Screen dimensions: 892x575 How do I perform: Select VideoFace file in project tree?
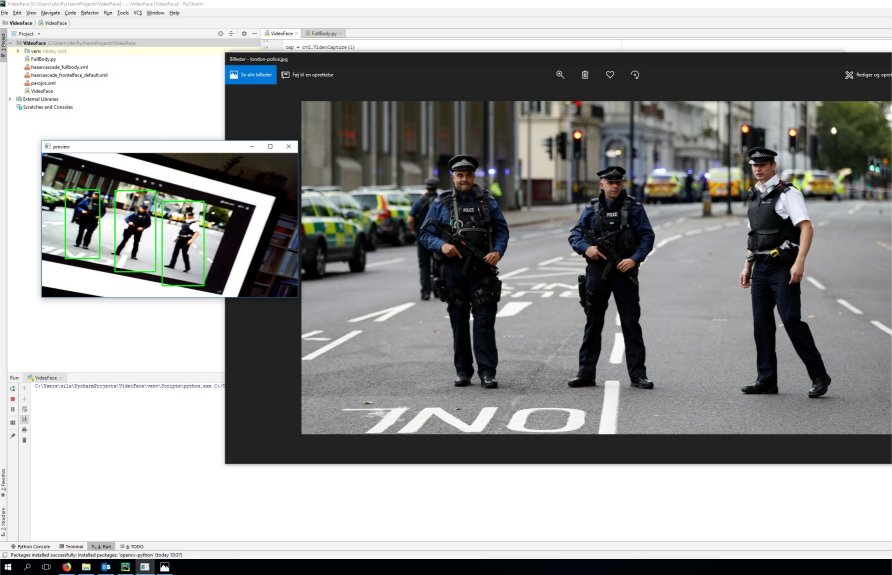point(42,91)
